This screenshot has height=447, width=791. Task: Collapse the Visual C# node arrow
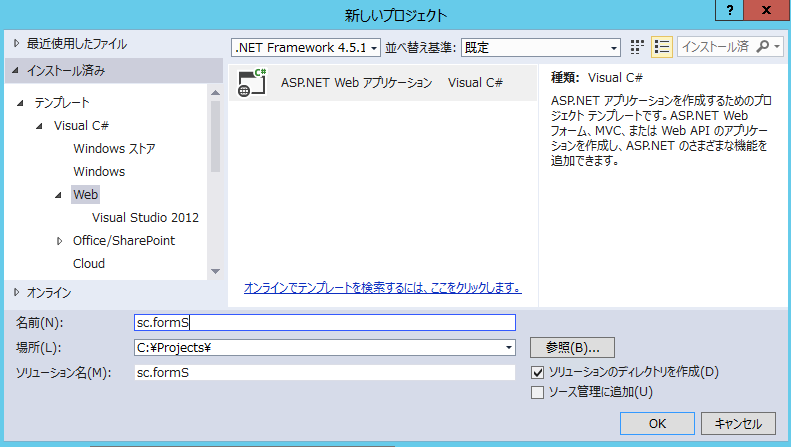point(39,126)
